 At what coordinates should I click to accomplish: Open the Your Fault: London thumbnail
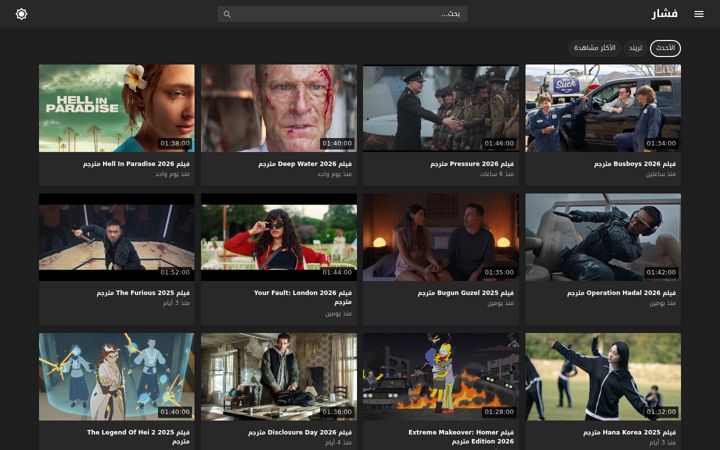click(x=279, y=237)
